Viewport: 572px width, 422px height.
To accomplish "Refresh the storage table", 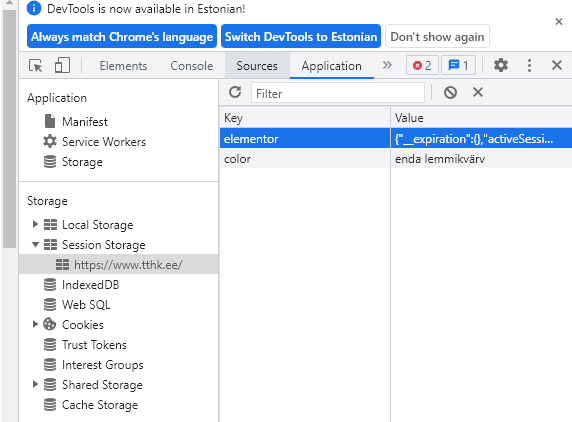I will coord(235,92).
